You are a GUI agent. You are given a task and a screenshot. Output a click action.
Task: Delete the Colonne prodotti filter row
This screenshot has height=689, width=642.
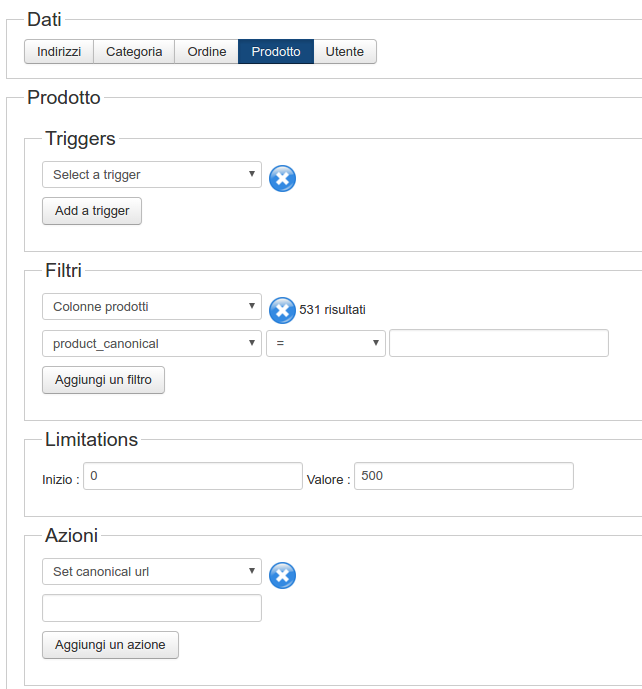coord(283,310)
